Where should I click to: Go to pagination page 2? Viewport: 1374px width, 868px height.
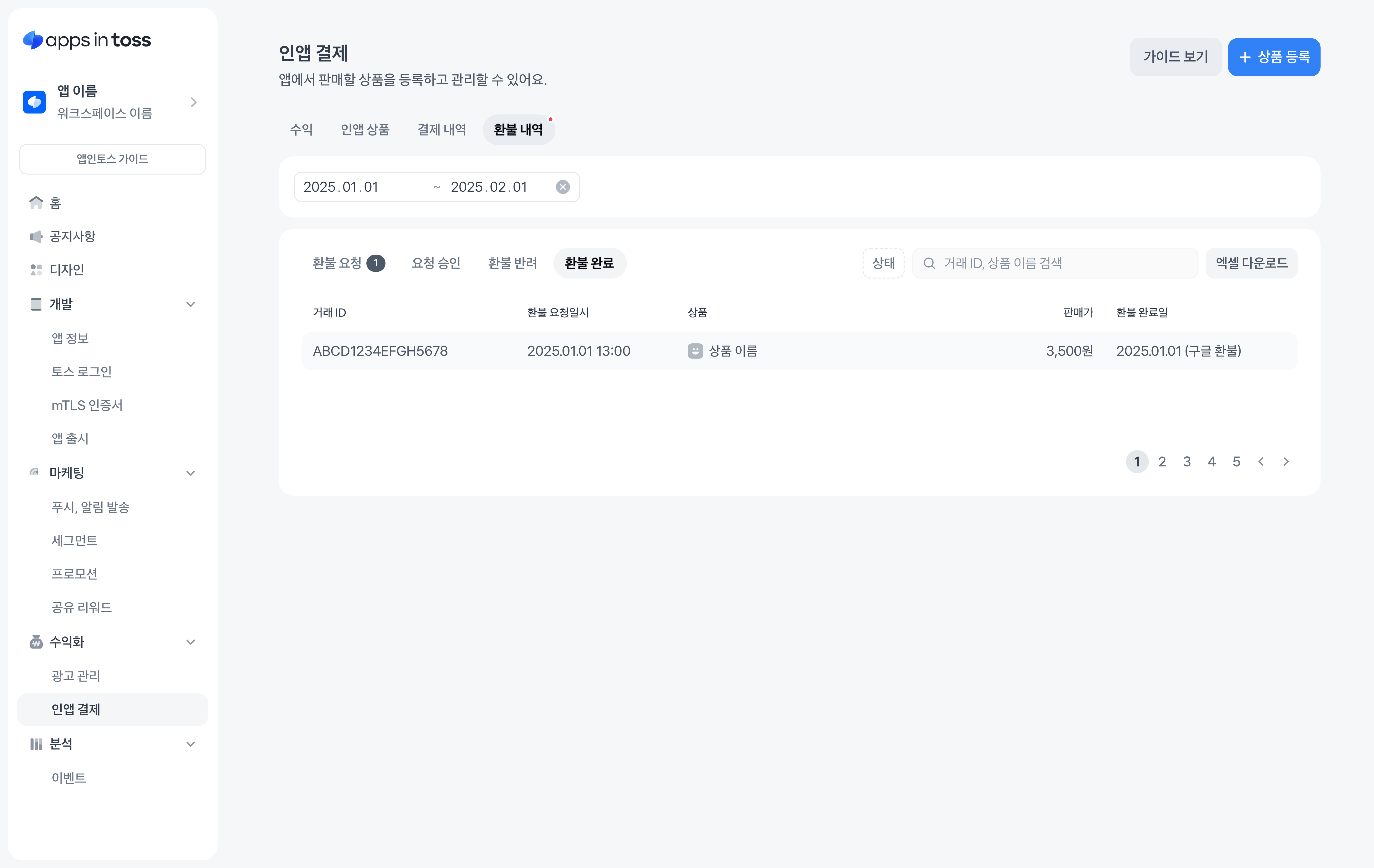[x=1162, y=461]
